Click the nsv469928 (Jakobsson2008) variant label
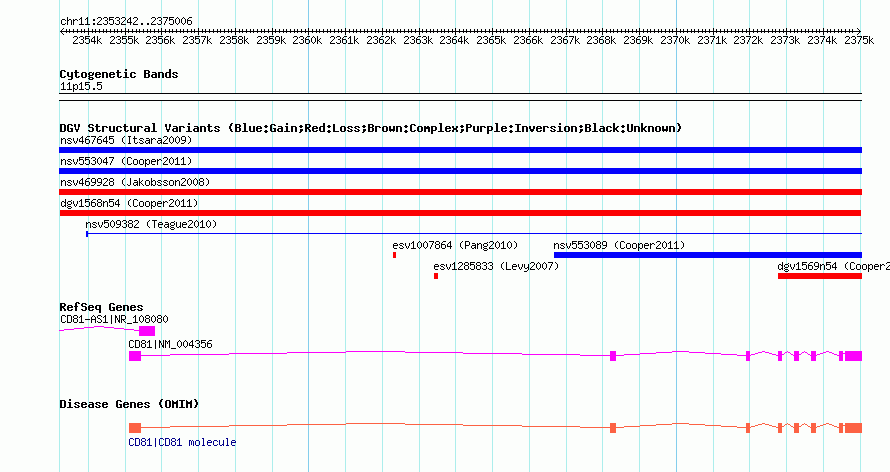The height and width of the screenshot is (472, 890). [x=135, y=182]
